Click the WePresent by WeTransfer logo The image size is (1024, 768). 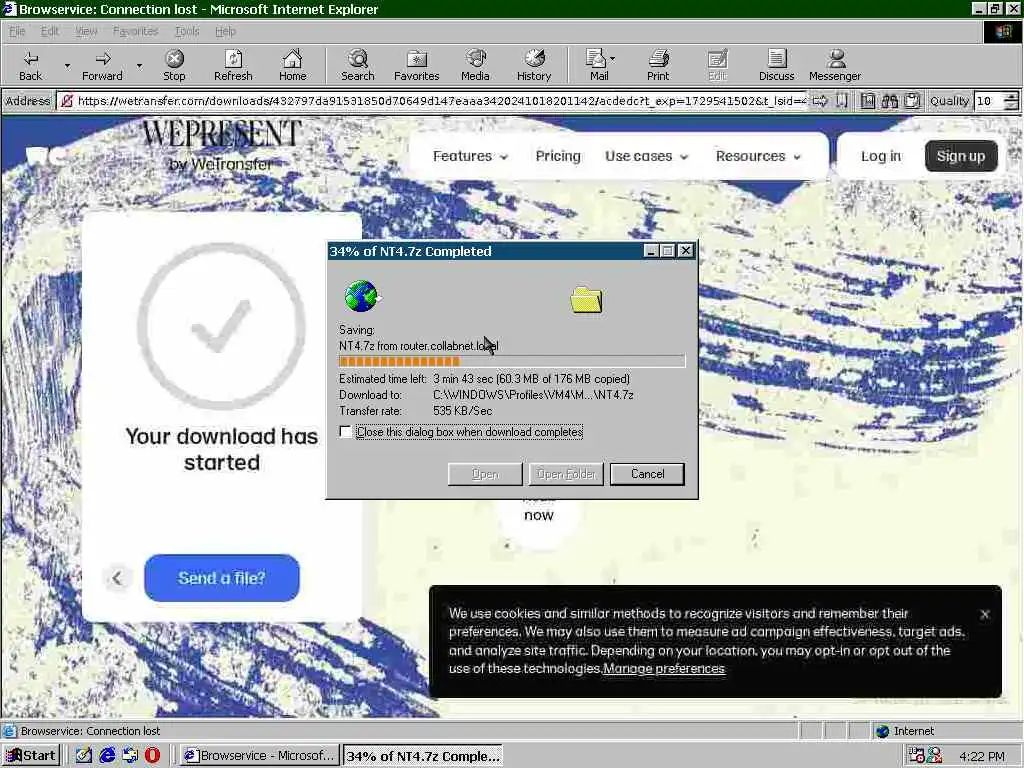[x=221, y=144]
